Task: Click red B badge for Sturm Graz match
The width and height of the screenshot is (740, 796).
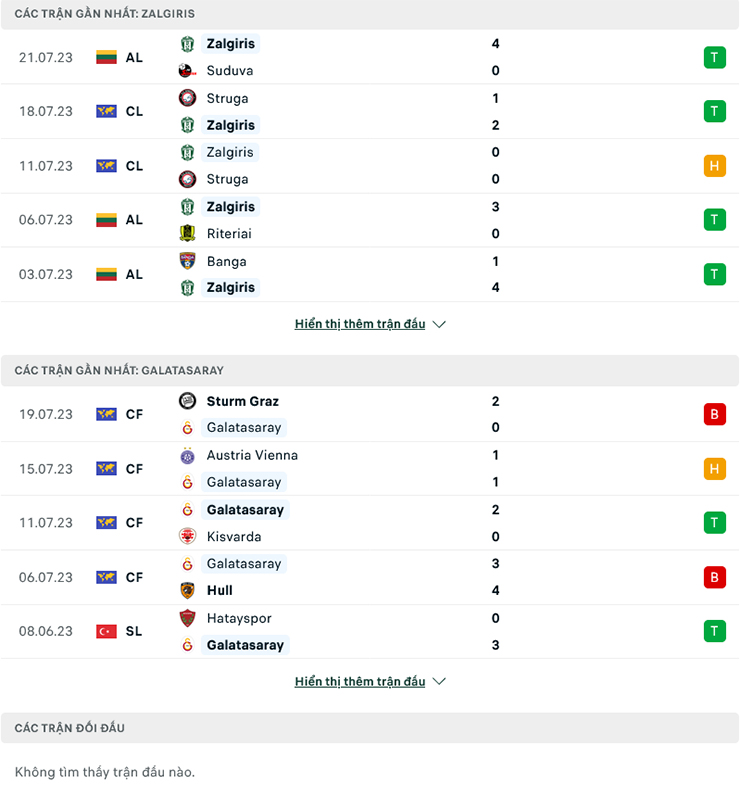Action: pyautogui.click(x=715, y=414)
